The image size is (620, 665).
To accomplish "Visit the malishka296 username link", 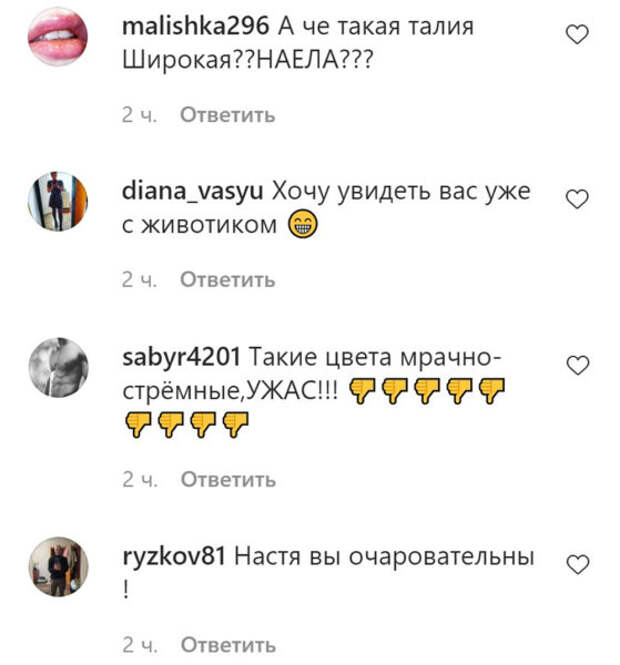I will pyautogui.click(x=195, y=26).
